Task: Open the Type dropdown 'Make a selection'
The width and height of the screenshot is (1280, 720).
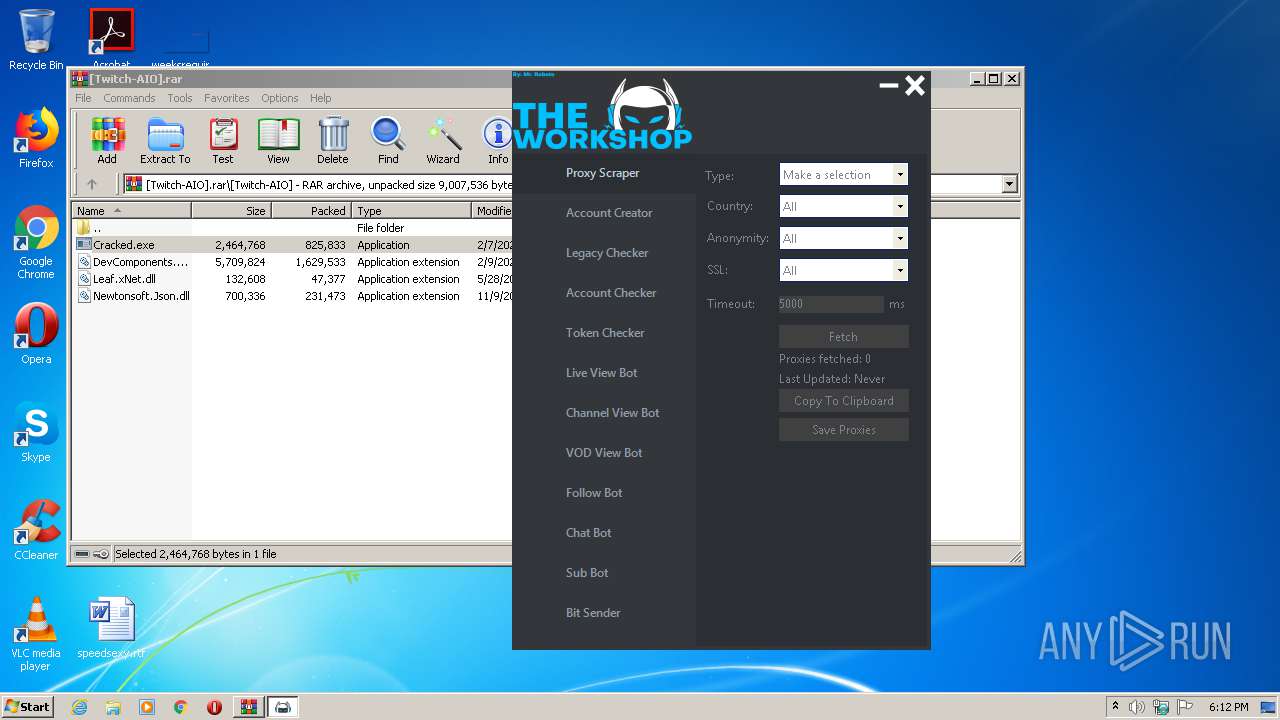Action: [843, 174]
